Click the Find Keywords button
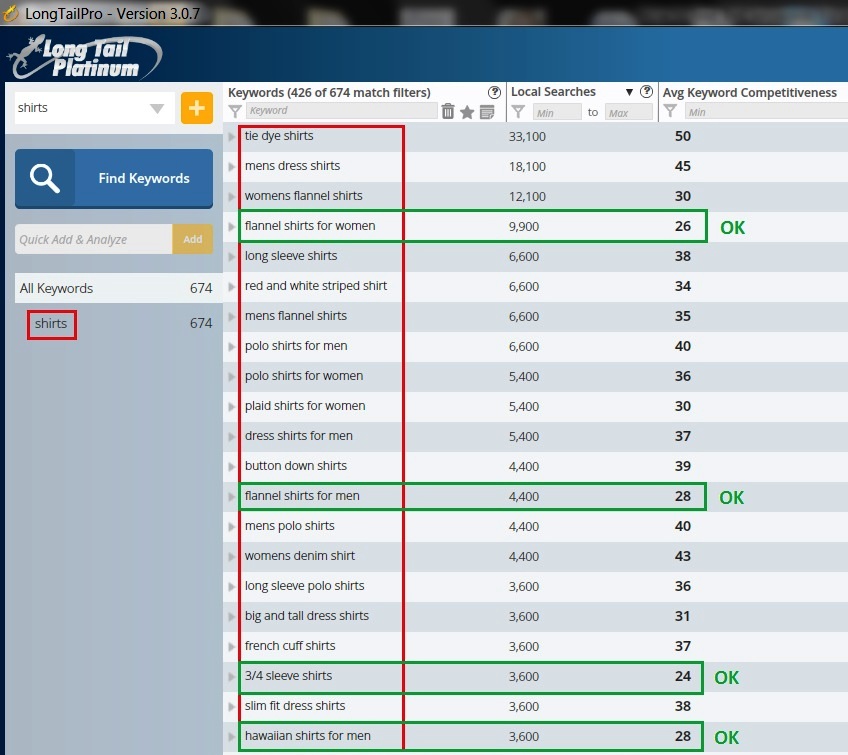This screenshot has height=755, width=848. click(x=114, y=178)
